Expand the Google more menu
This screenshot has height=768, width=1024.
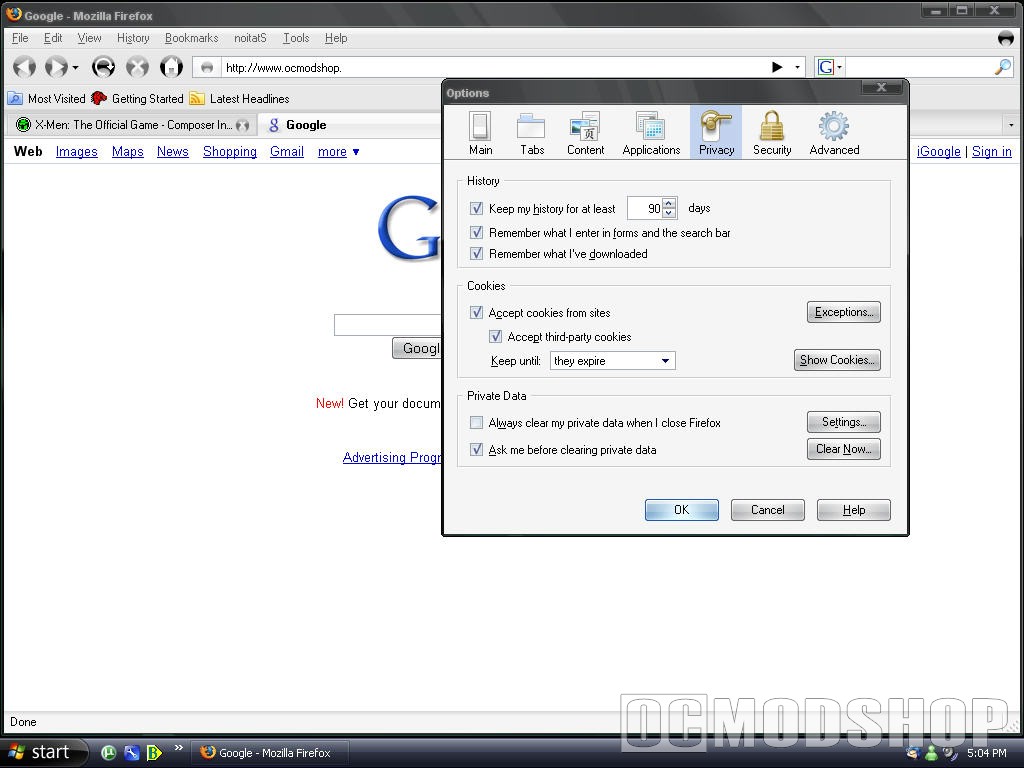(x=338, y=152)
